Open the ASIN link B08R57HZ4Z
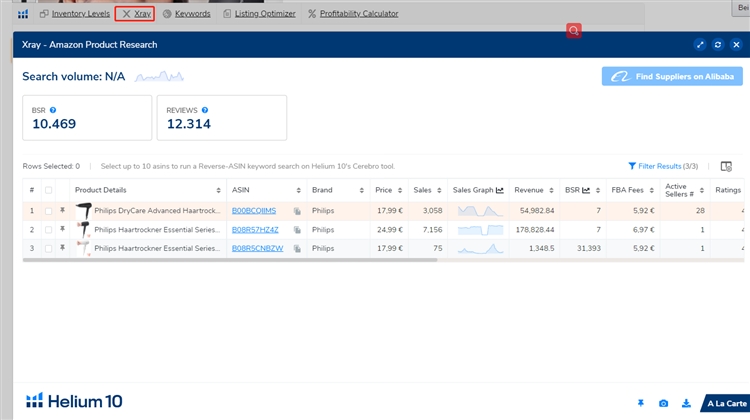The height and width of the screenshot is (420, 750). click(x=257, y=230)
